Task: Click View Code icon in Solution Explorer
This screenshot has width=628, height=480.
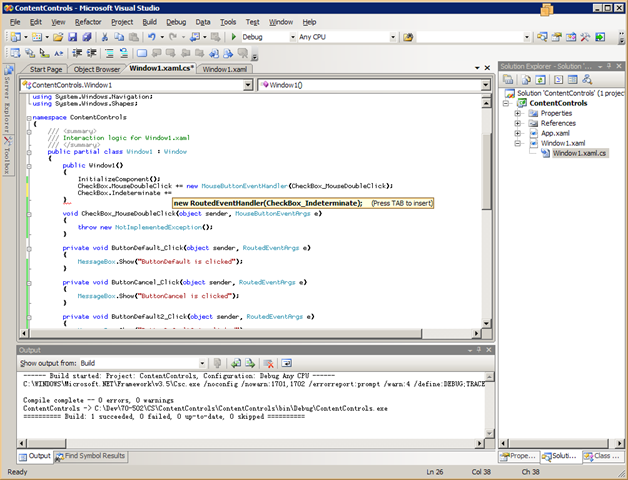Action: click(558, 79)
